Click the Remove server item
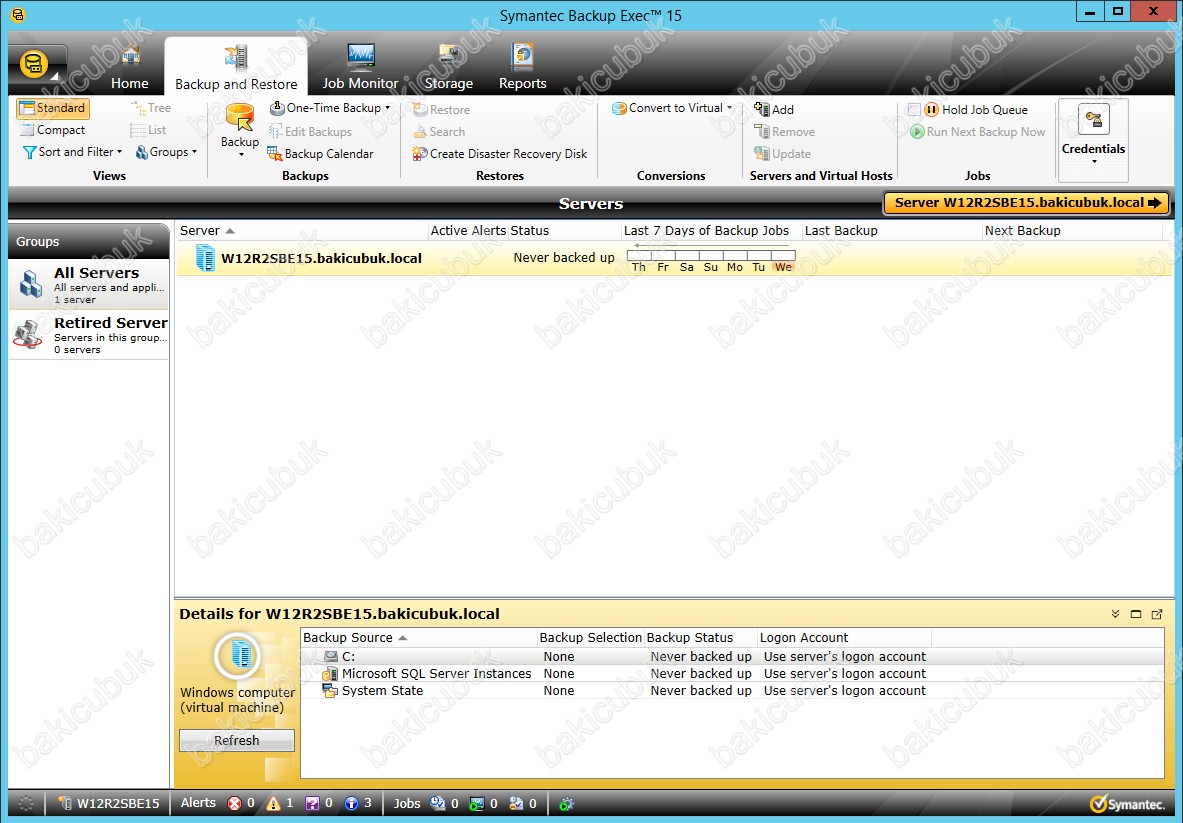 [x=784, y=131]
